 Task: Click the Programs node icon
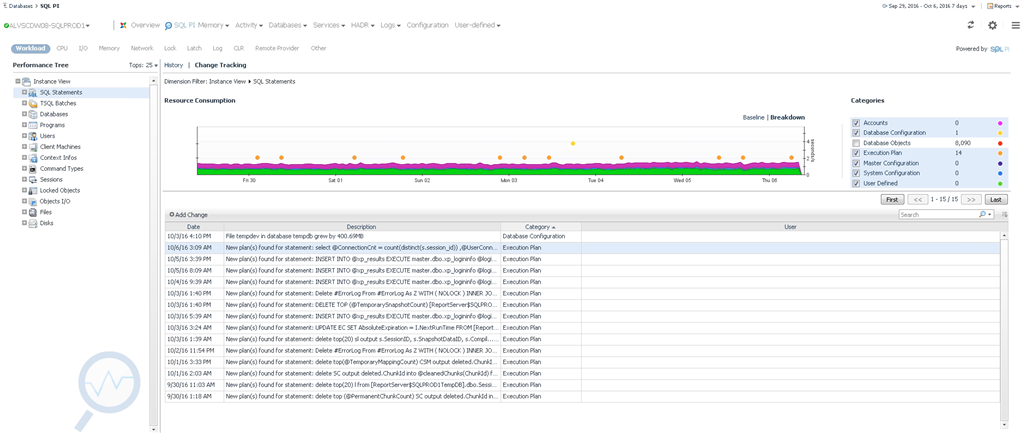pyautogui.click(x=33, y=125)
